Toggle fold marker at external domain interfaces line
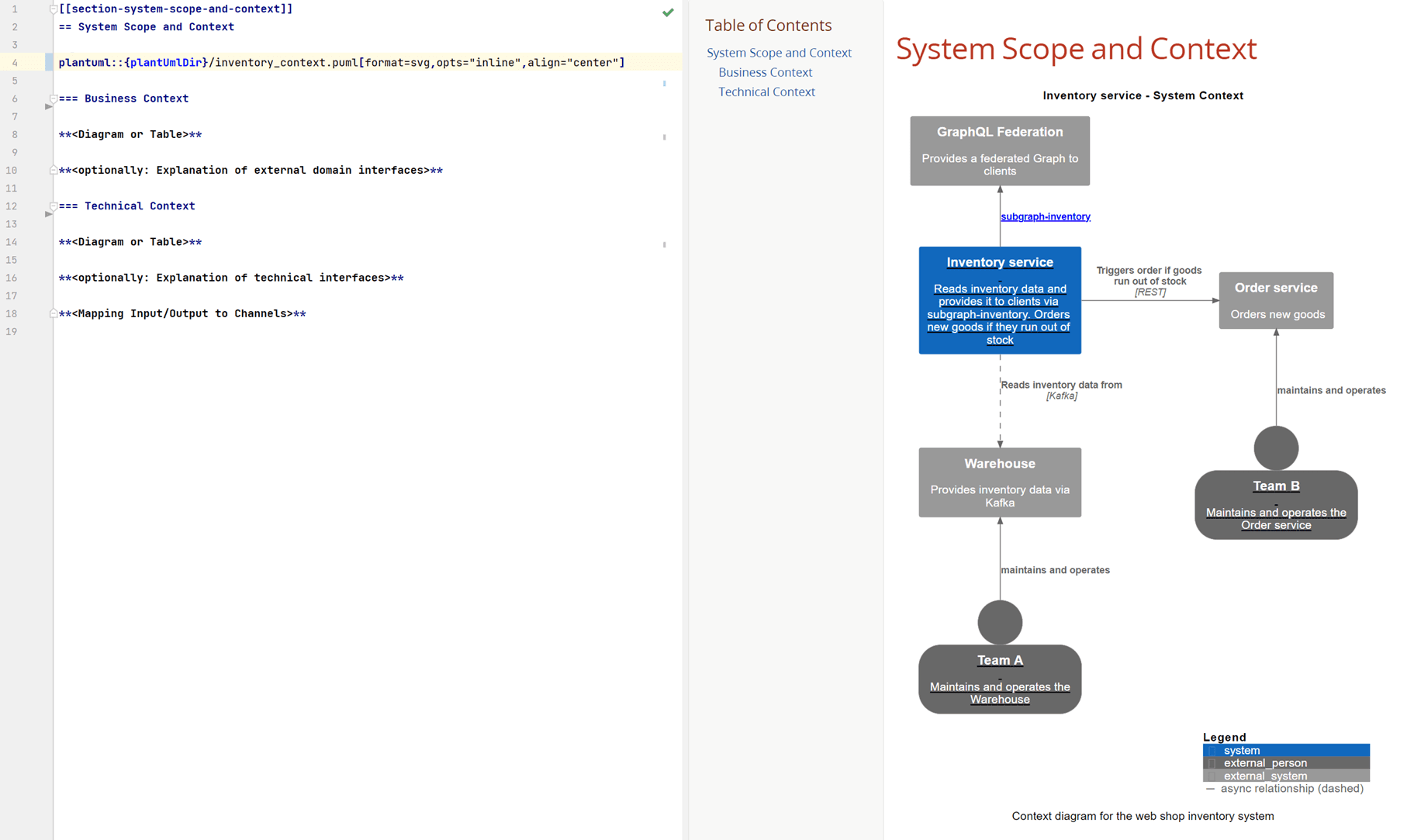 click(x=54, y=170)
